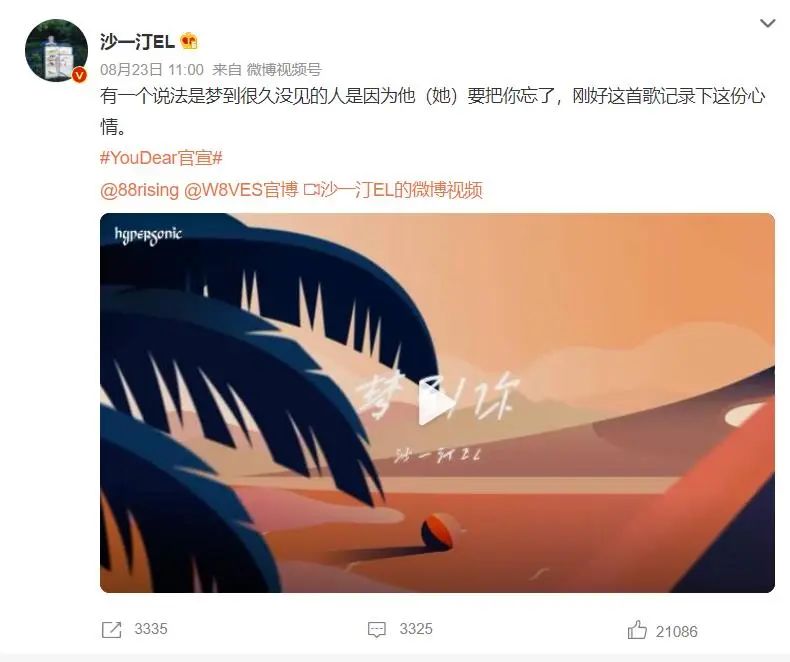The height and width of the screenshot is (662, 790).
Task: Open the post options chevron dropdown
Action: (767, 23)
